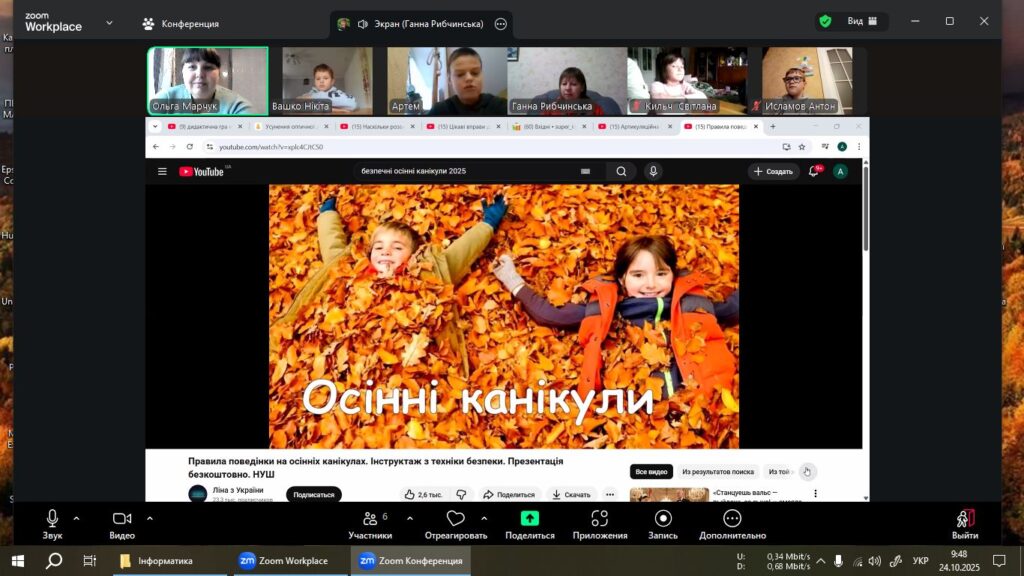The width and height of the screenshot is (1024, 576).
Task: Switch to the Конференция tab
Action: [181, 23]
